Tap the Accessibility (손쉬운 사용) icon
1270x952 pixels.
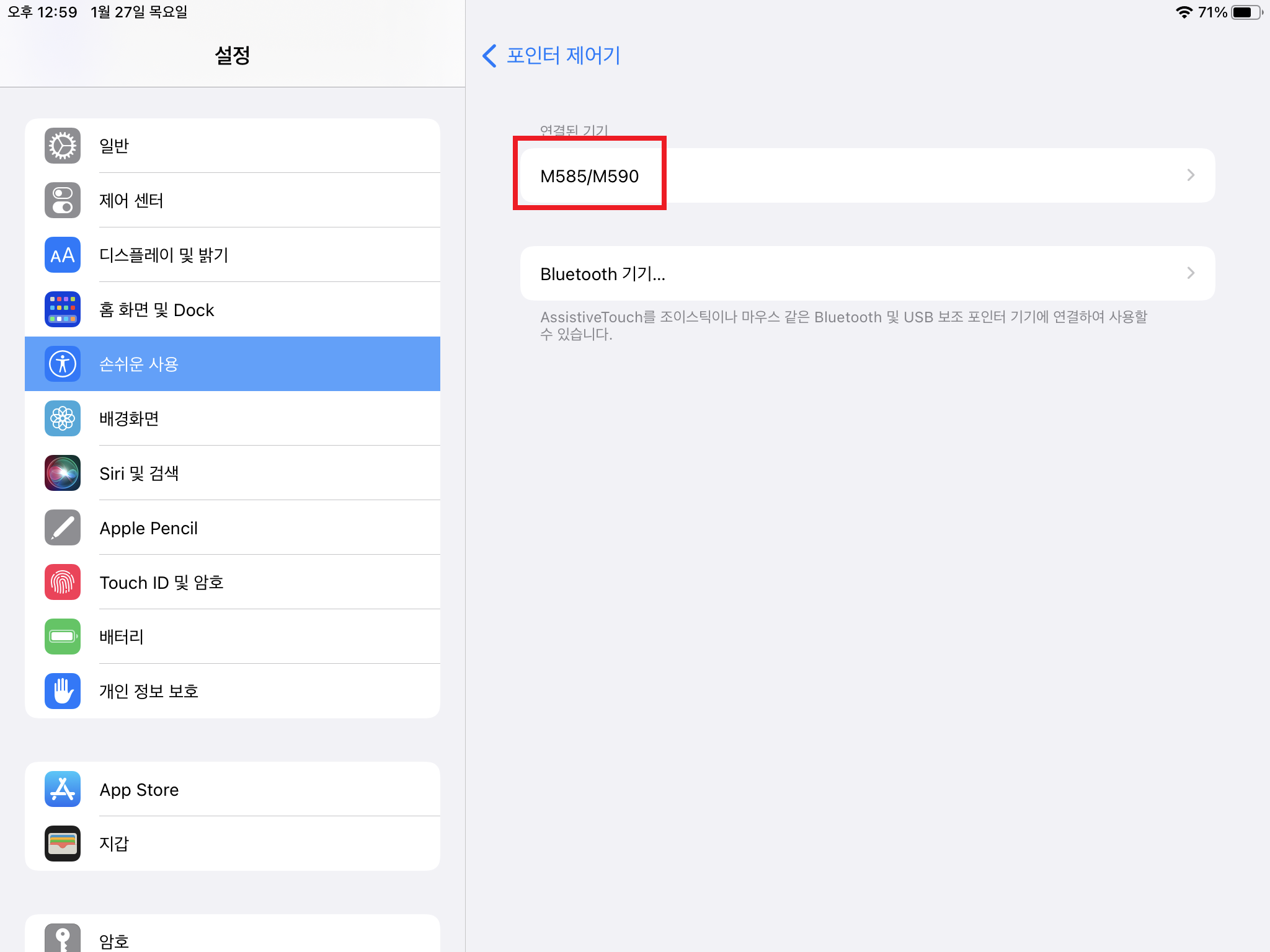pos(63,364)
